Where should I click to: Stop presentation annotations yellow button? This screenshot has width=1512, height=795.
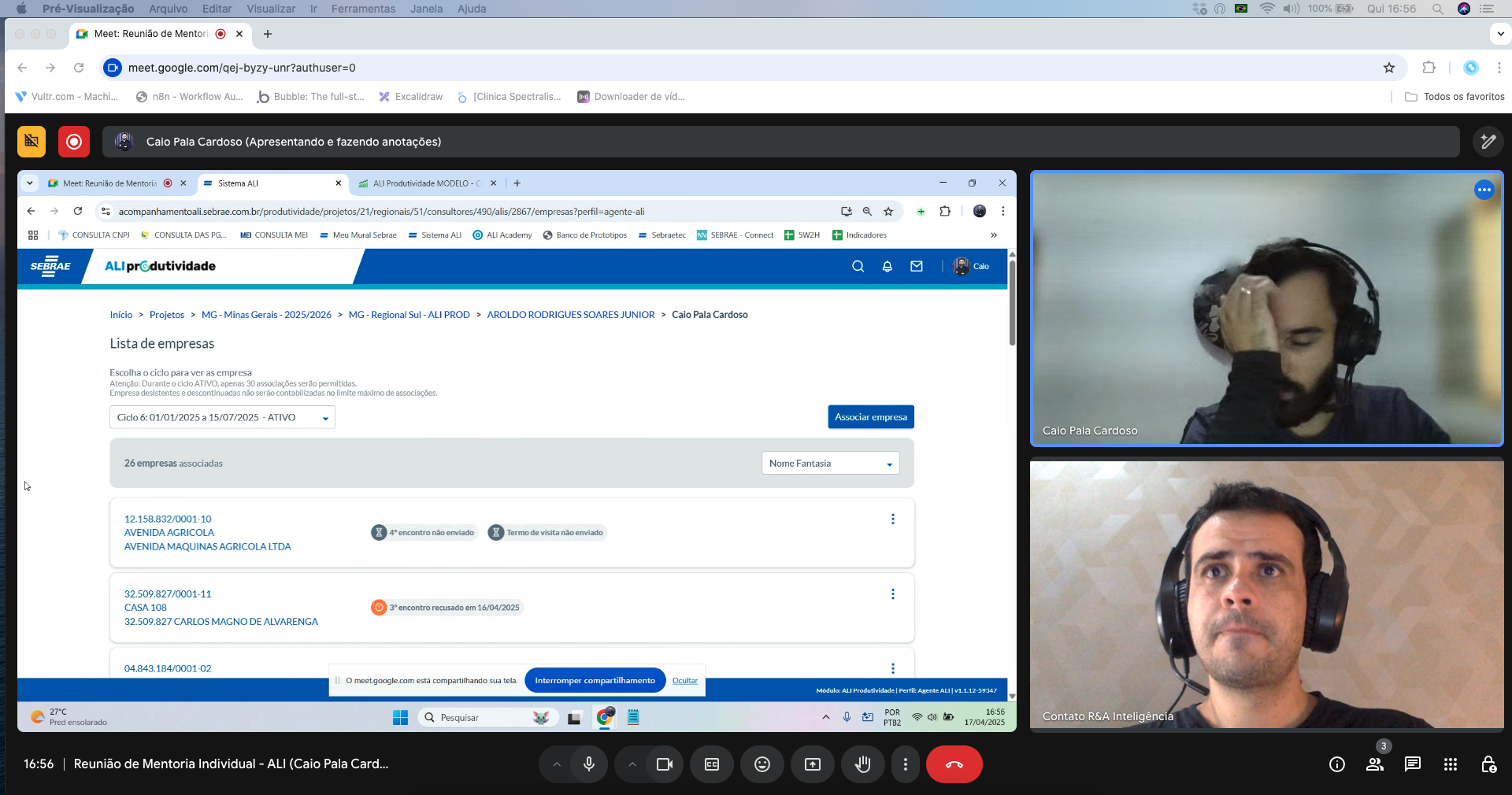point(31,142)
